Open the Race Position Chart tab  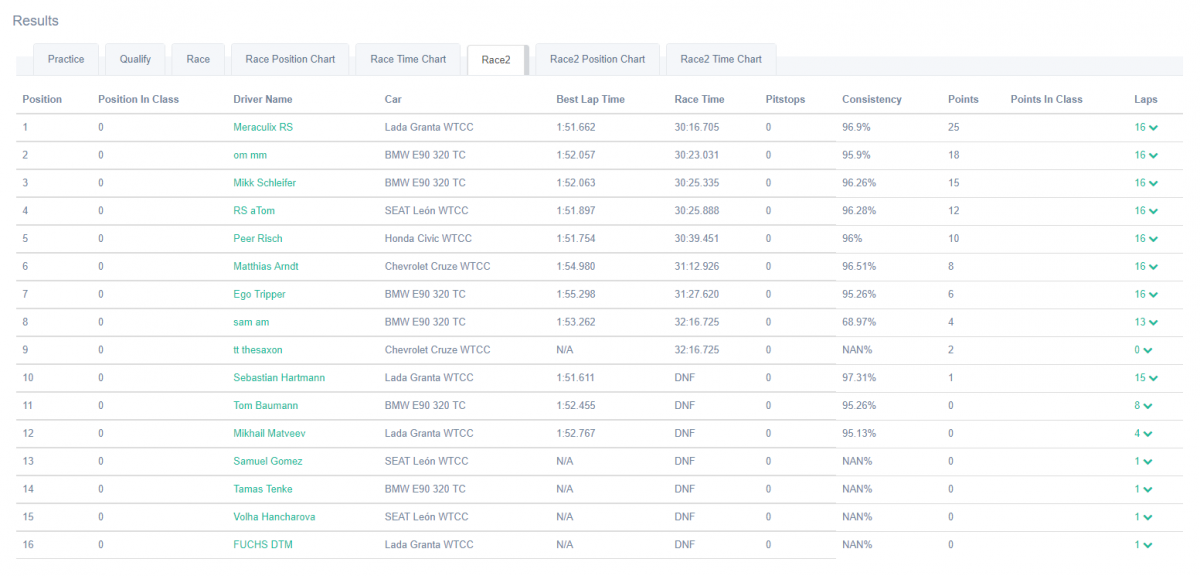[290, 59]
